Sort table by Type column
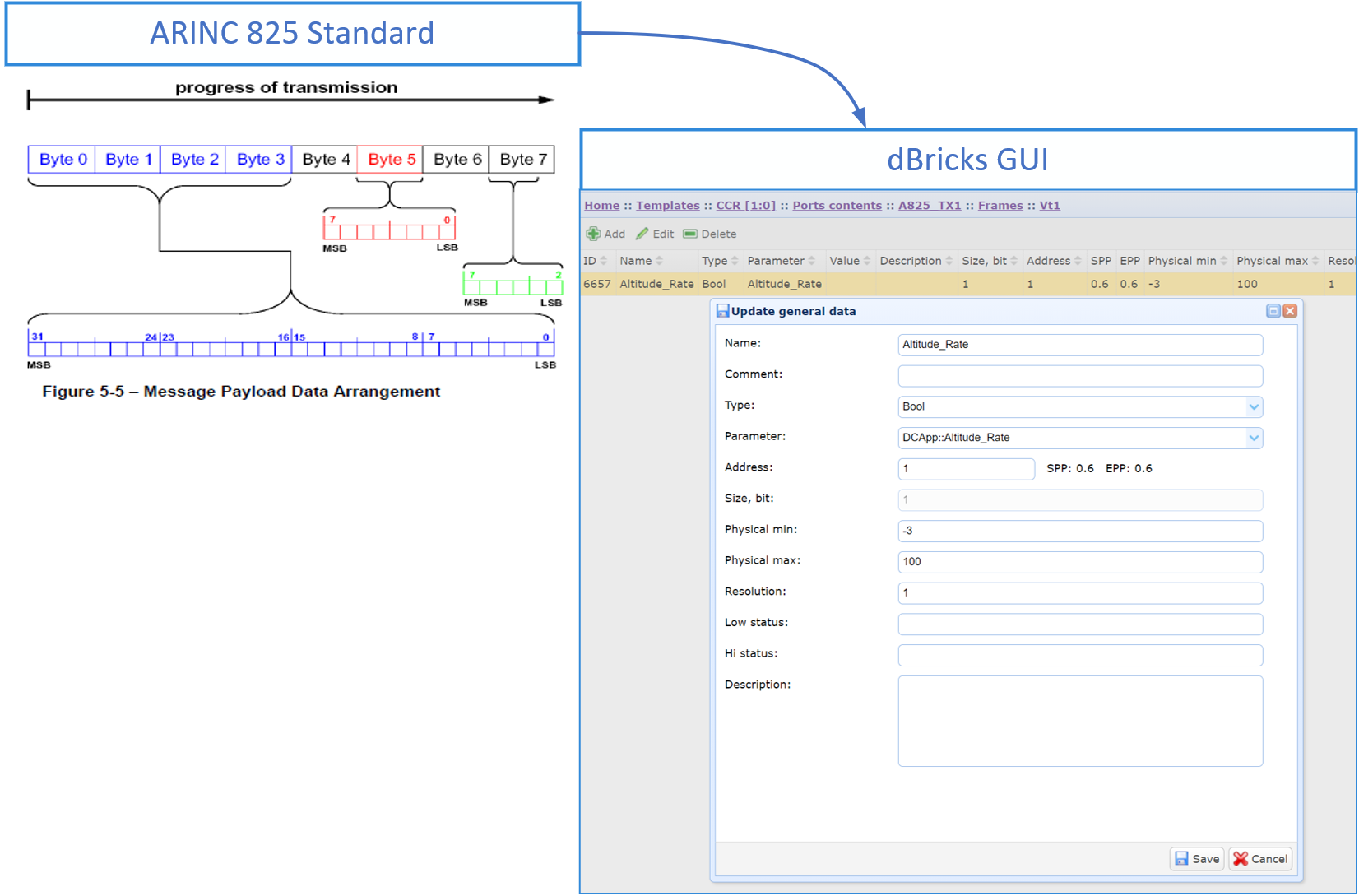This screenshot has height=896, width=1359. [x=720, y=261]
